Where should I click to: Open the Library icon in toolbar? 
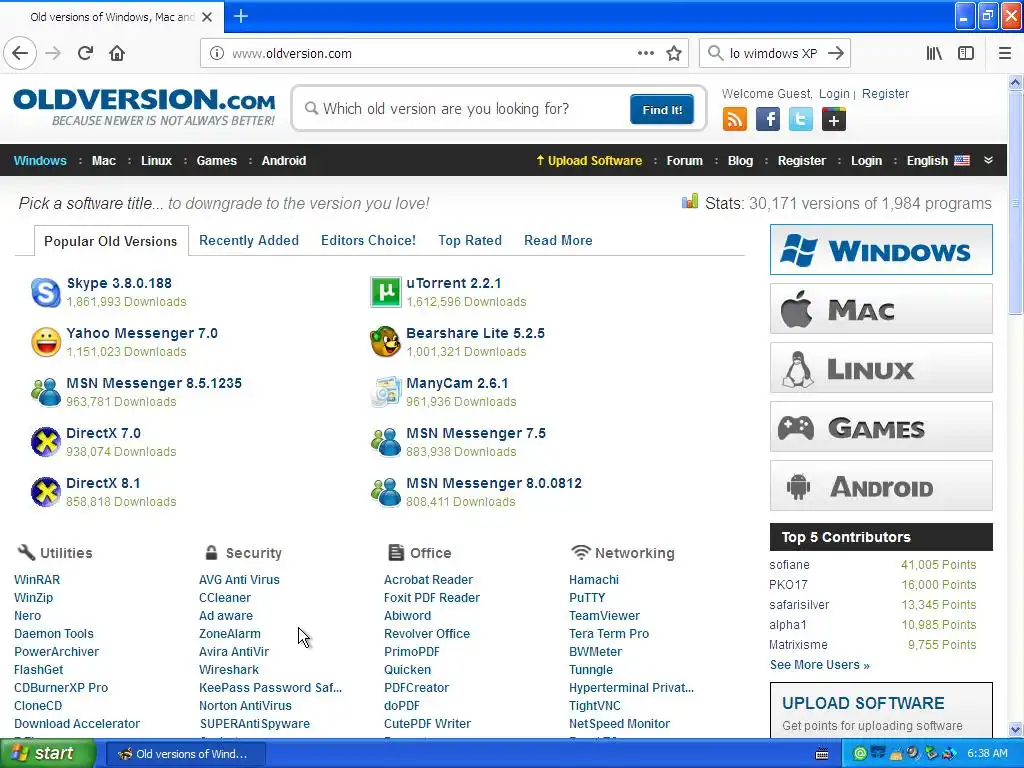tap(934, 53)
